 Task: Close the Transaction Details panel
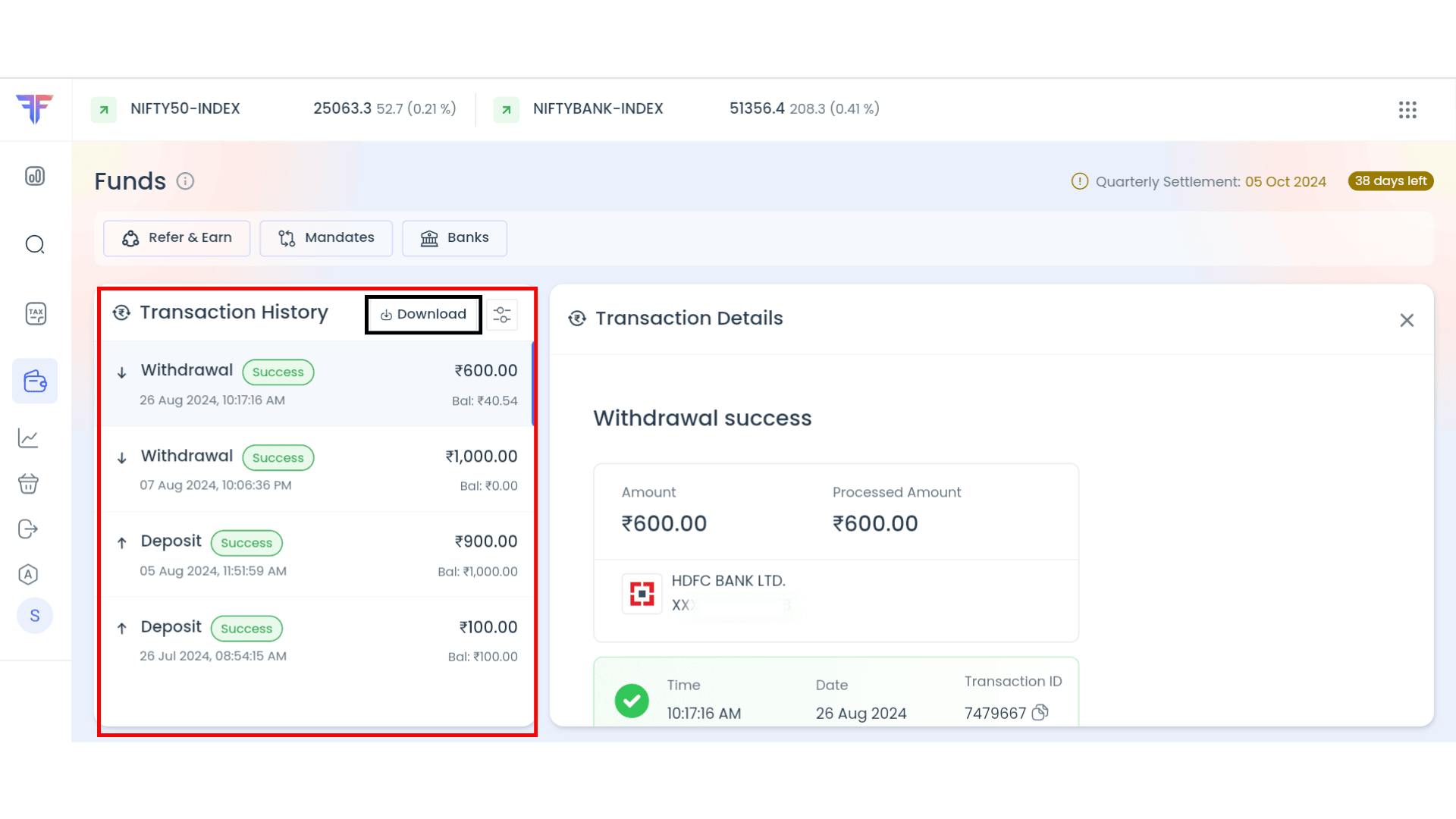coord(1407,321)
